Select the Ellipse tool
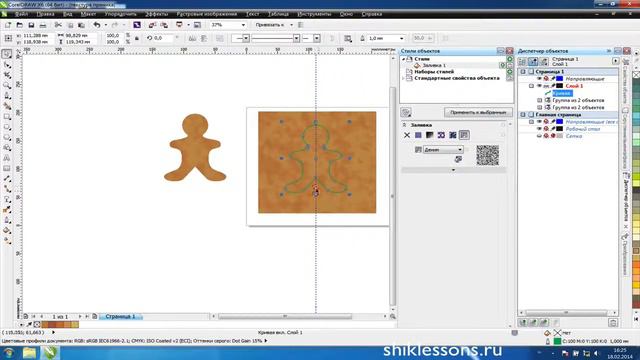Screen dimensions: 640x360 (x=7, y=127)
